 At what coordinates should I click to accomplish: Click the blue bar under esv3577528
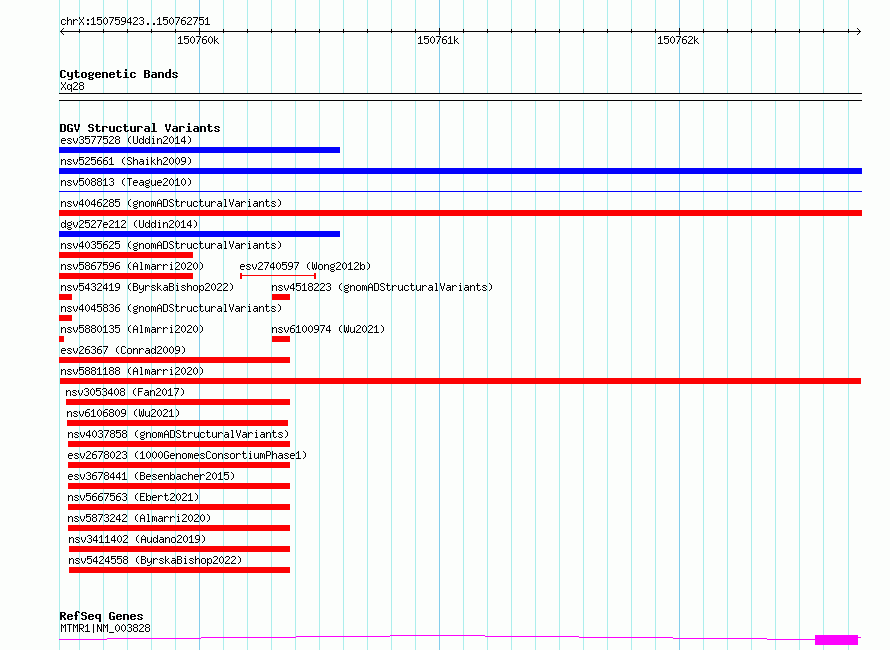point(199,150)
